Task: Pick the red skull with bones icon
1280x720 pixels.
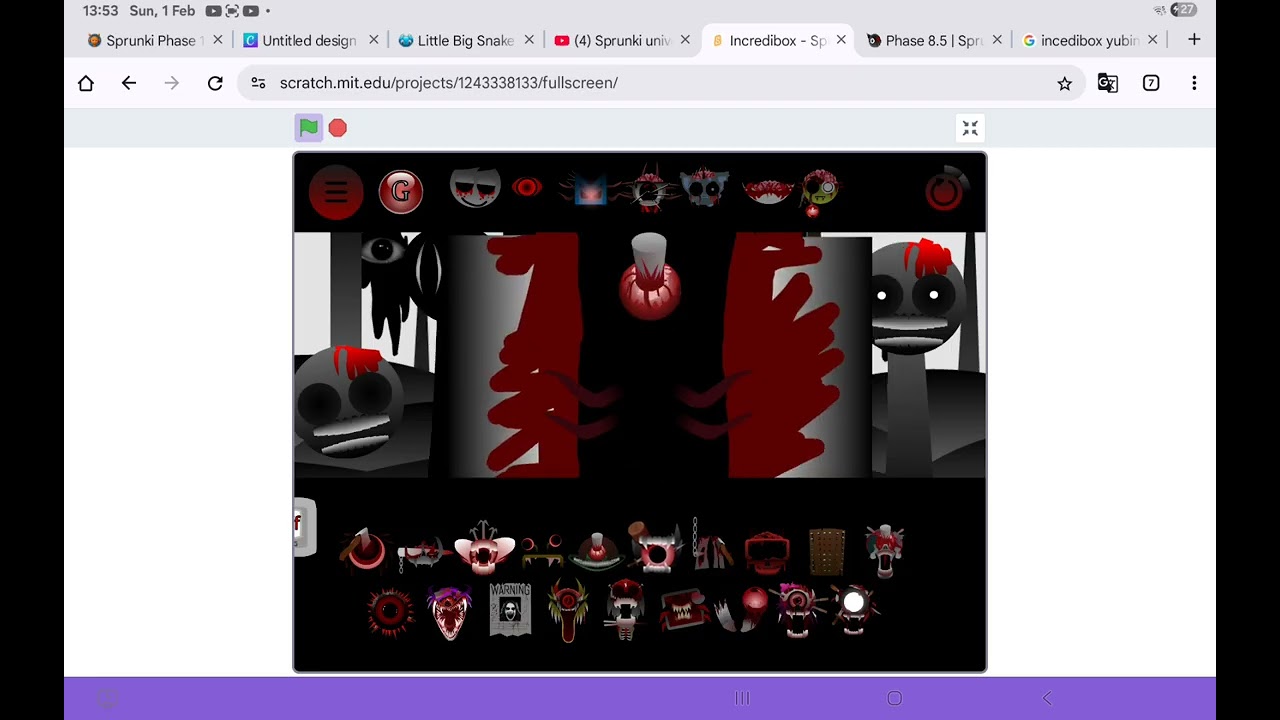Action: click(626, 609)
